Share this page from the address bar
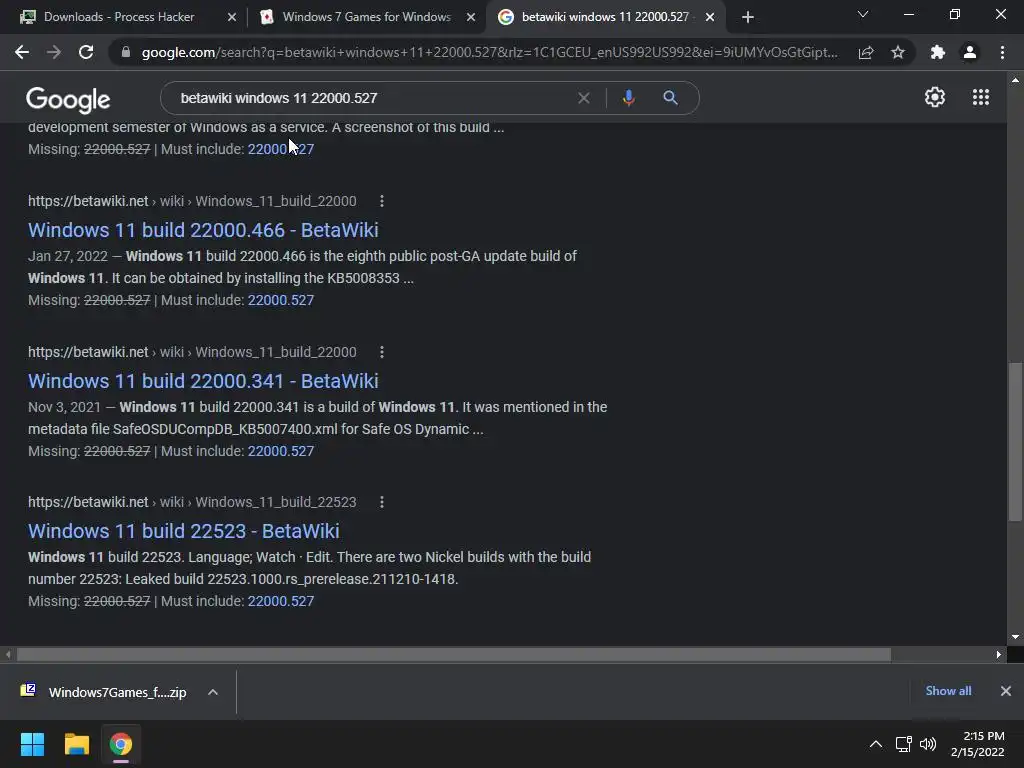 point(866,52)
